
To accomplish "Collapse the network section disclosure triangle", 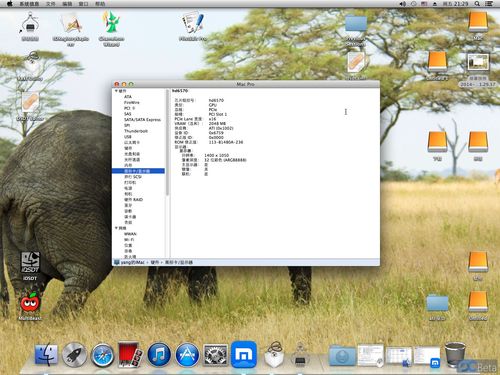I will (116, 228).
